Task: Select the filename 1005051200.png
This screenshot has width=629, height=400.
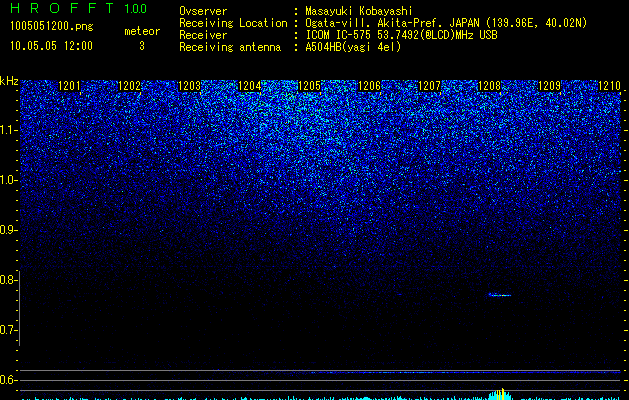Action: [51, 27]
